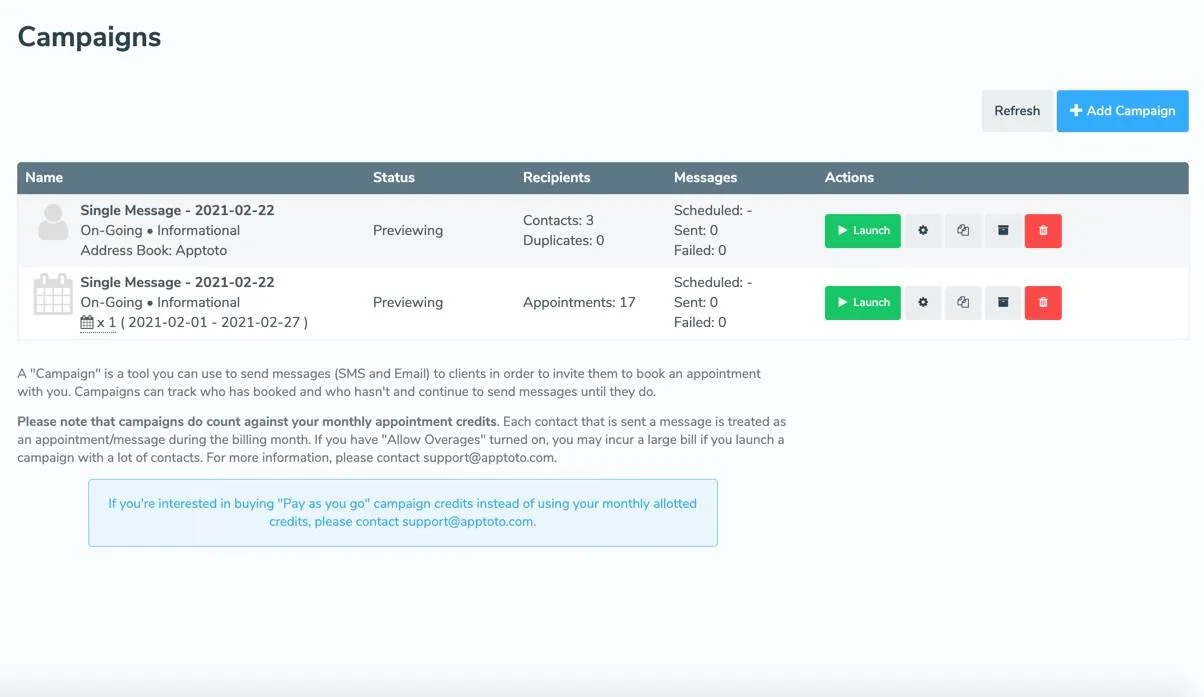1204x697 pixels.
Task: Click the Messages column header
Action: [x=705, y=177]
